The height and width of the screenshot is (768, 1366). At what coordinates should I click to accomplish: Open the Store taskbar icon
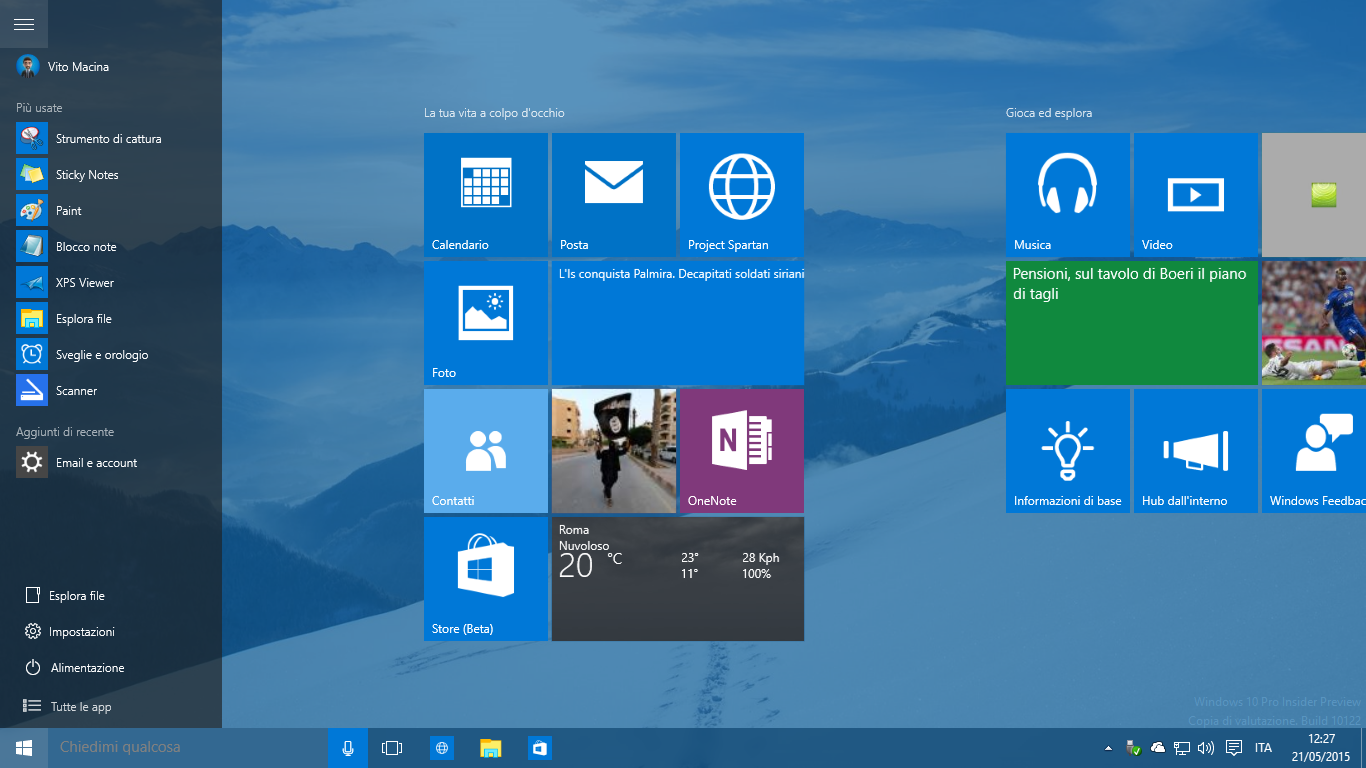[540, 748]
